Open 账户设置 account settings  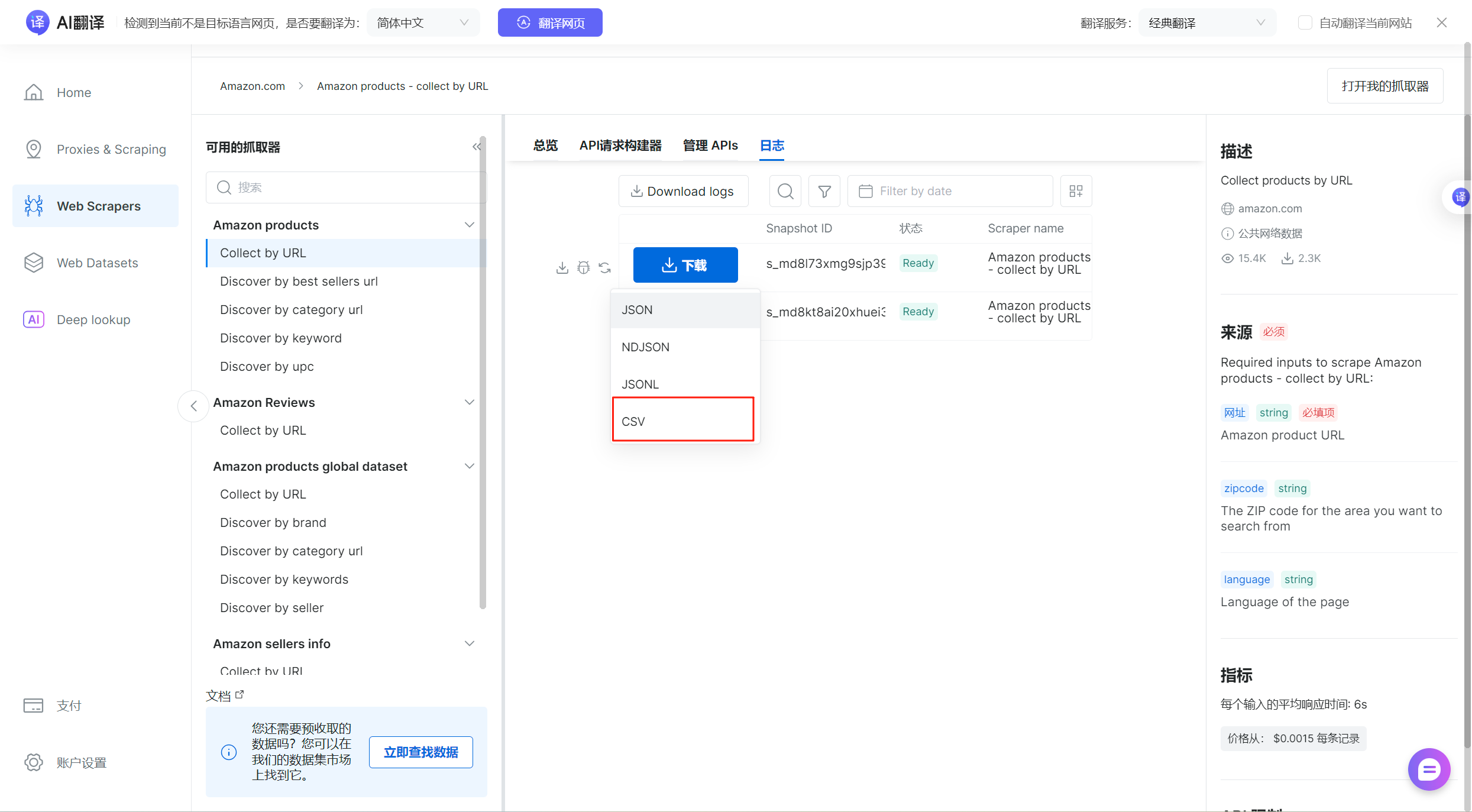65,762
